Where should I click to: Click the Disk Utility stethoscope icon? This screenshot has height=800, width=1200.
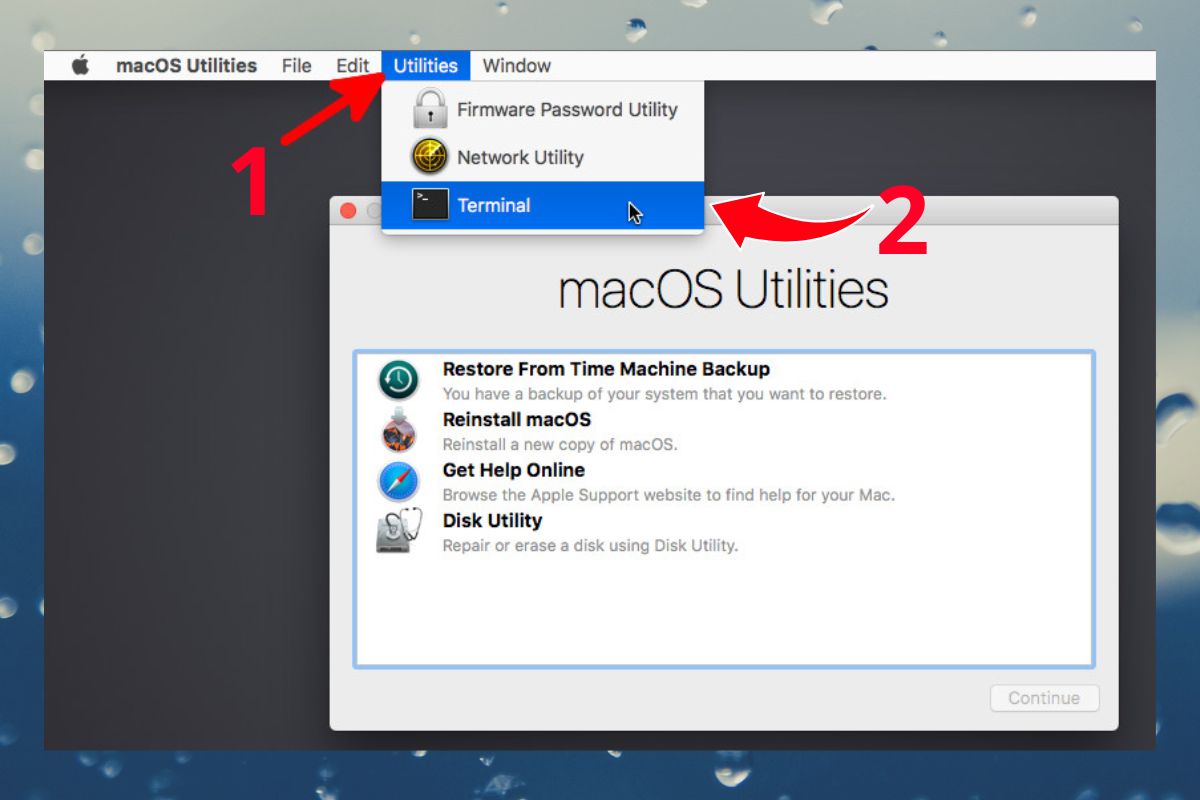[x=398, y=532]
